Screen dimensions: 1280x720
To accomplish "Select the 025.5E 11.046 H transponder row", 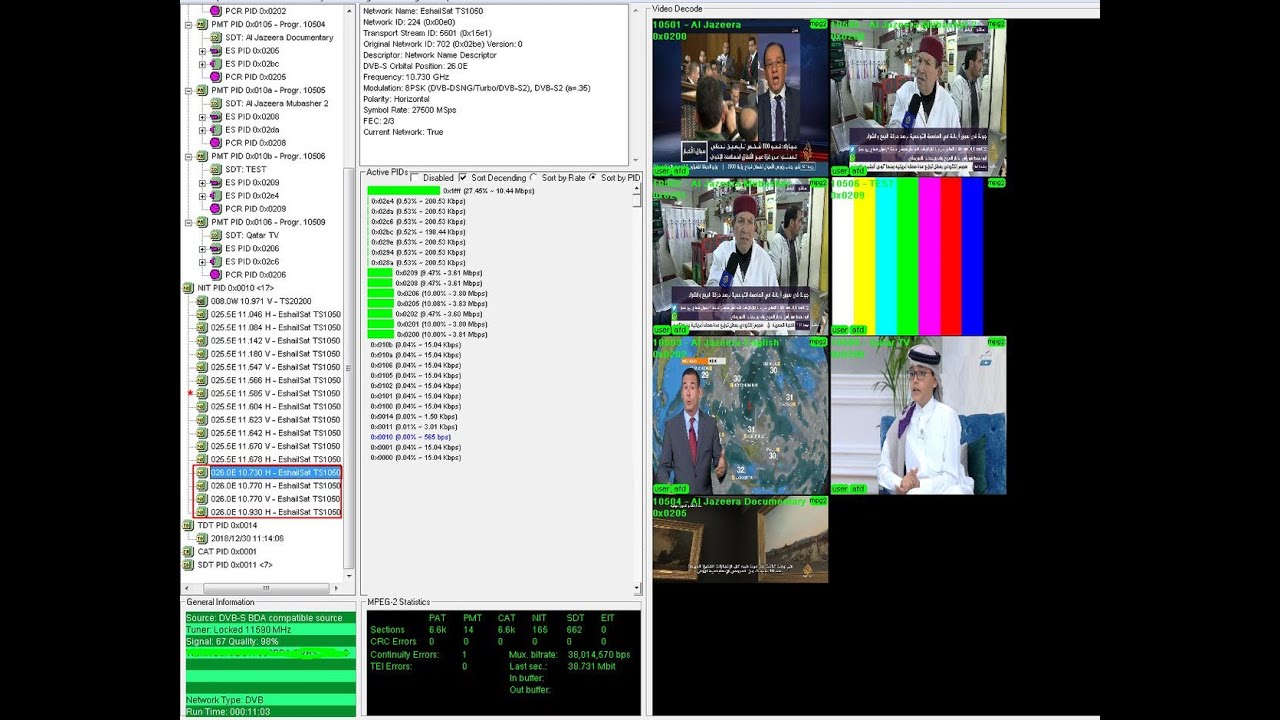I will 275,314.
